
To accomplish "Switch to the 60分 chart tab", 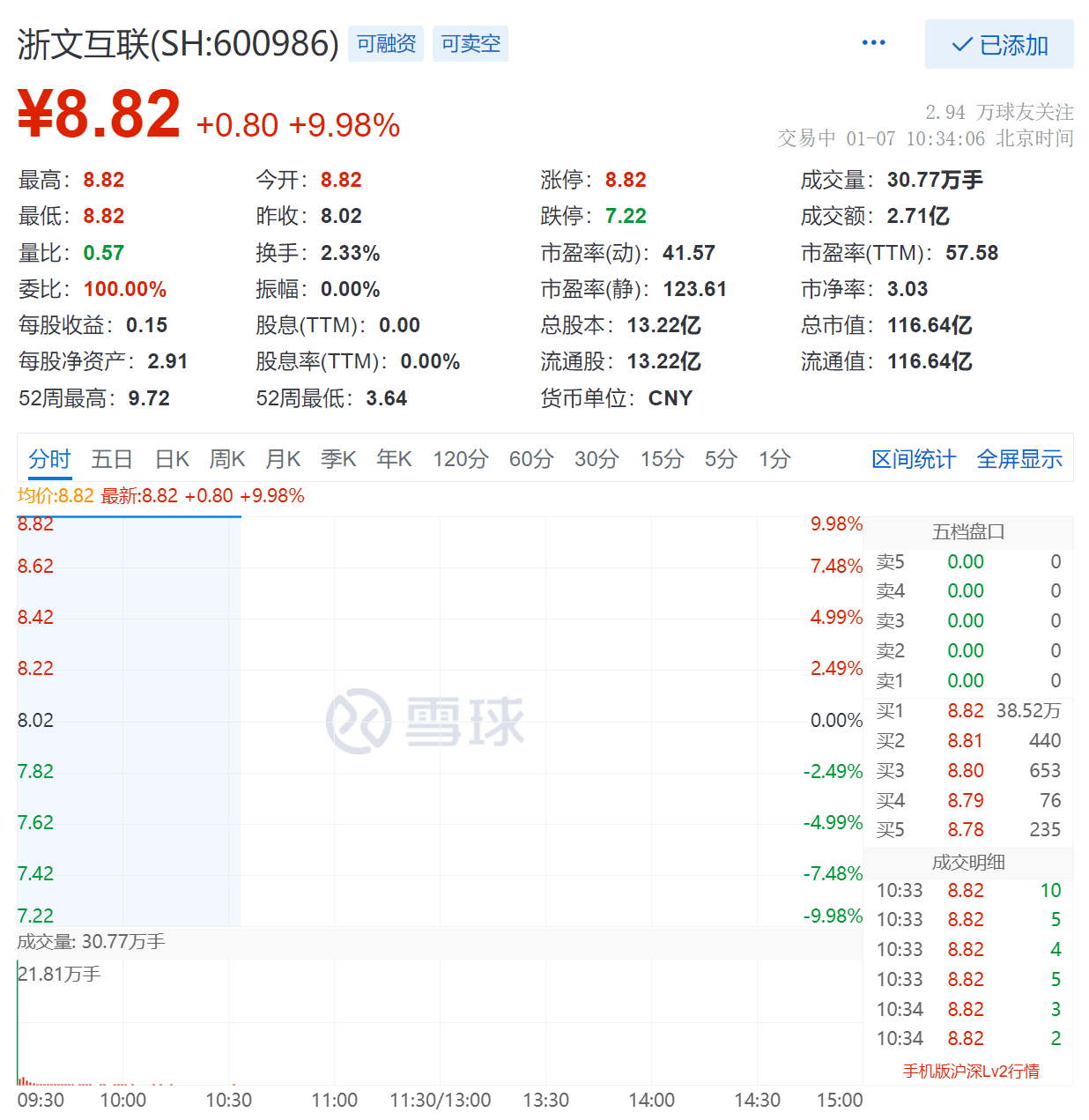I will (531, 459).
